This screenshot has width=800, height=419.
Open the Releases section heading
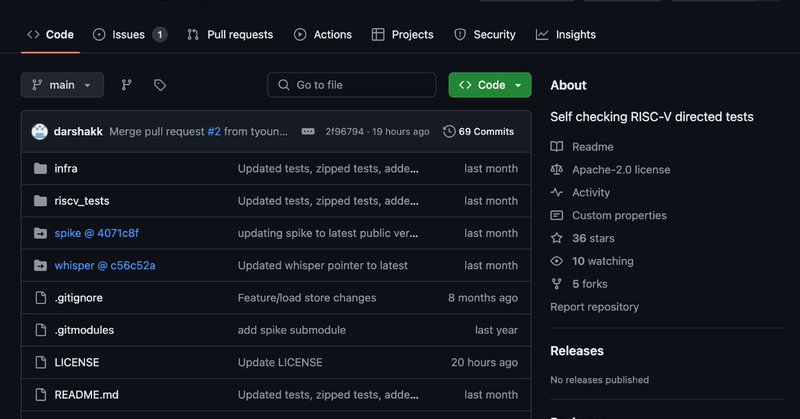click(x=577, y=351)
